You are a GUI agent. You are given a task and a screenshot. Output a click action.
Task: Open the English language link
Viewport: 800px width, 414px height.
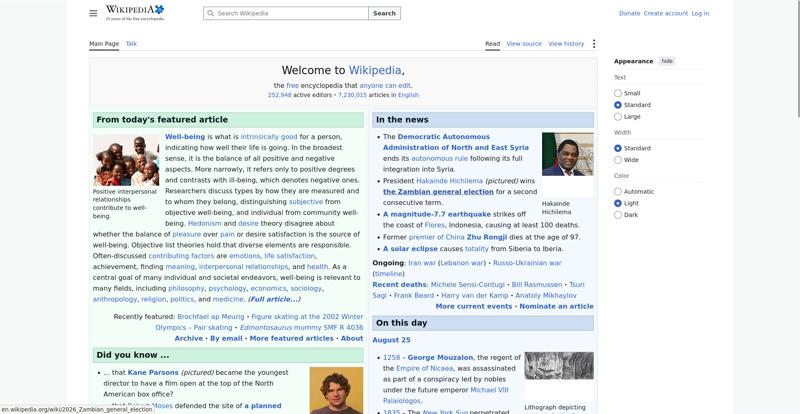click(x=408, y=95)
